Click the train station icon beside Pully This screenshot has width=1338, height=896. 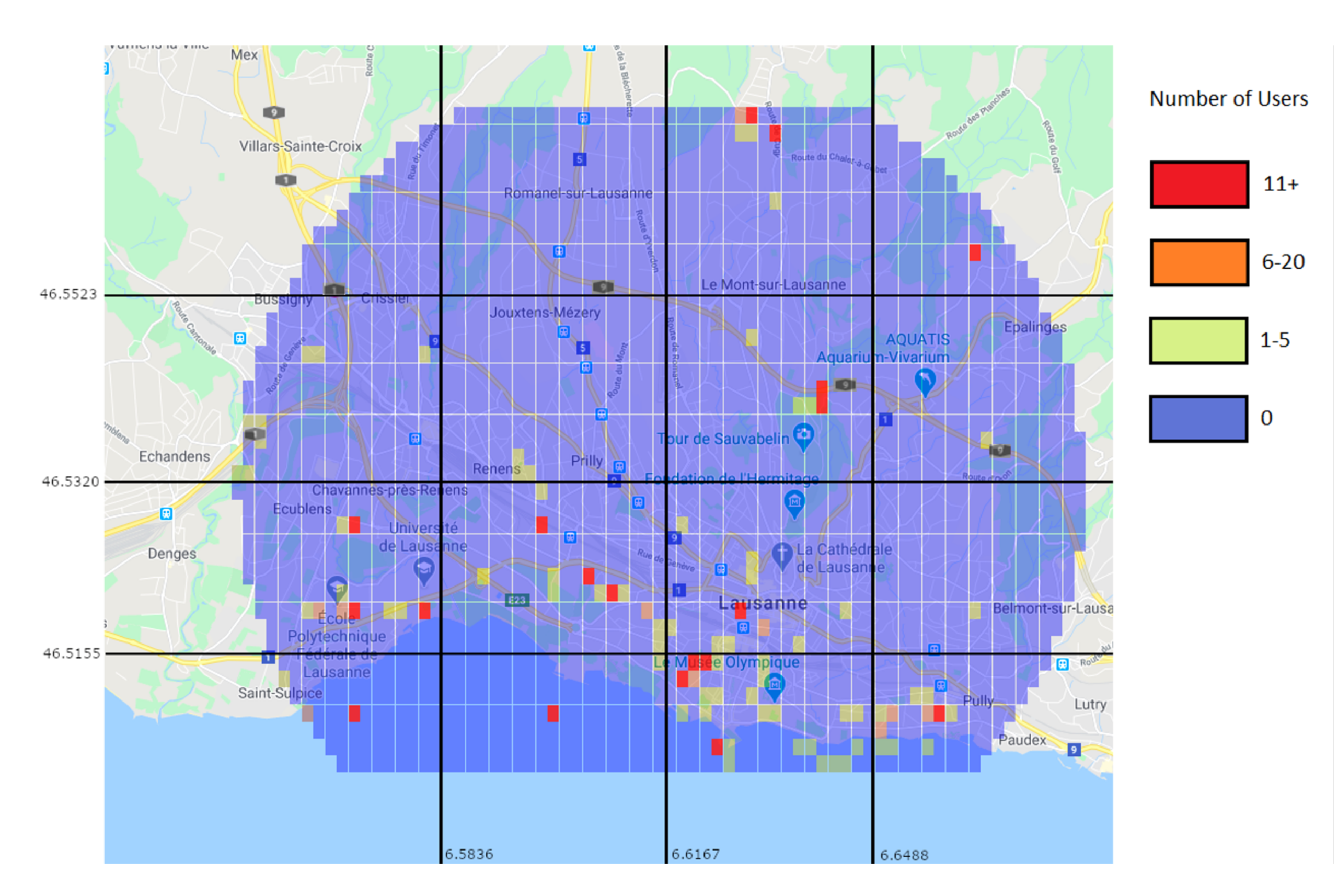tap(941, 685)
